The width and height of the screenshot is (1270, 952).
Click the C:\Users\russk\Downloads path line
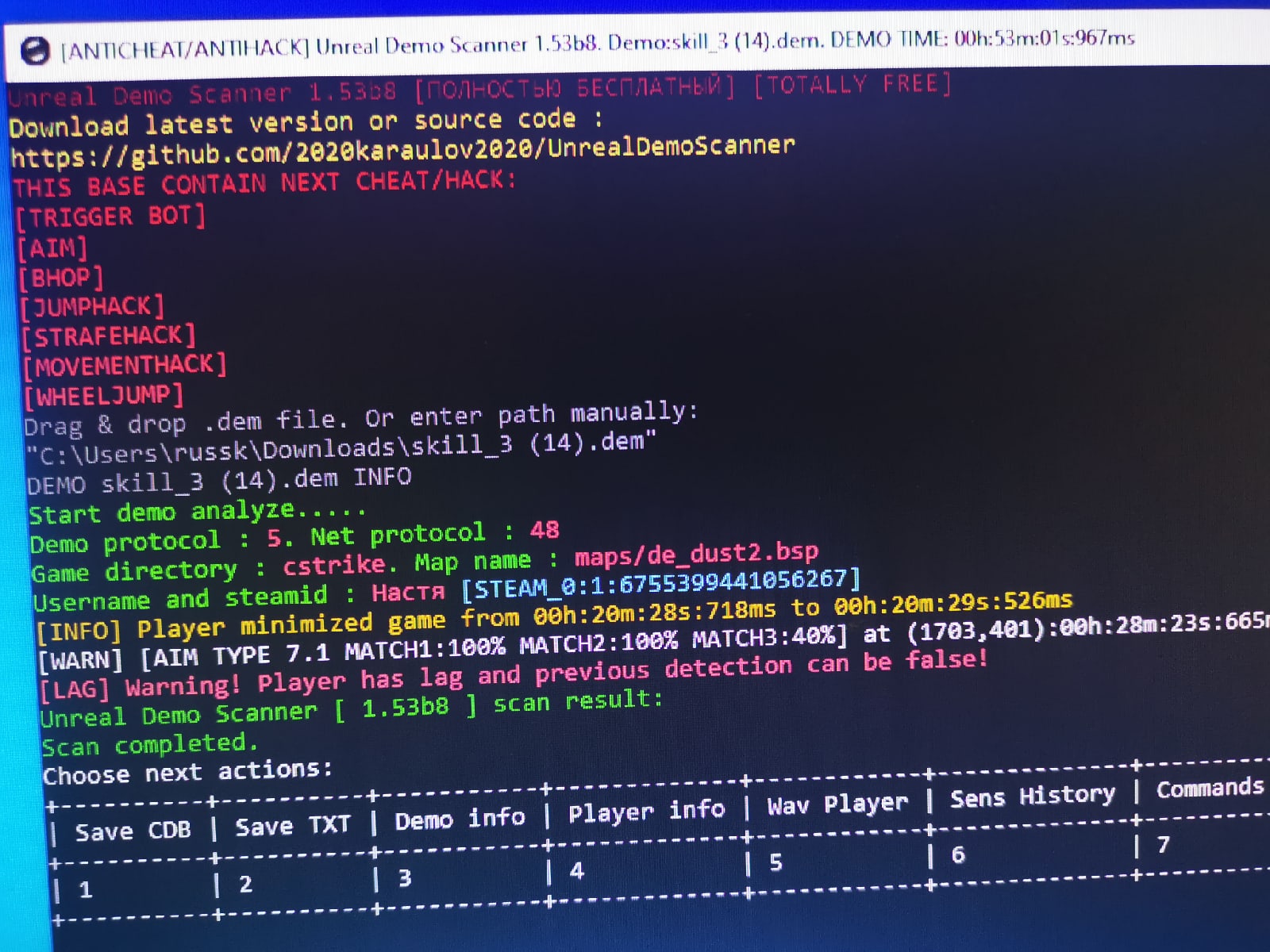[x=341, y=448]
